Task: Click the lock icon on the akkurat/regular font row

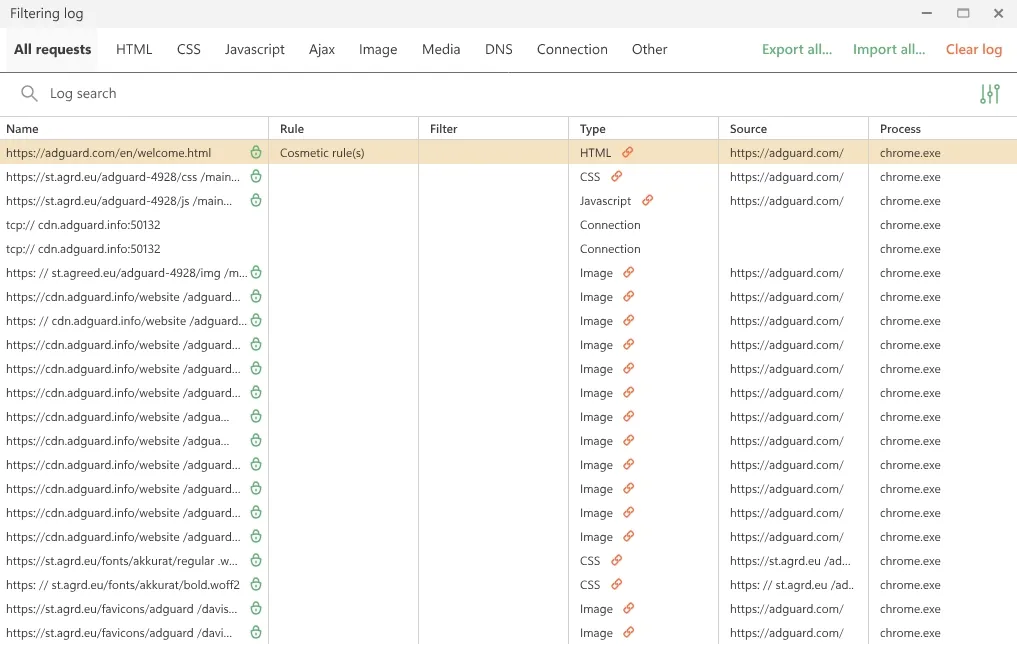Action: [x=256, y=561]
